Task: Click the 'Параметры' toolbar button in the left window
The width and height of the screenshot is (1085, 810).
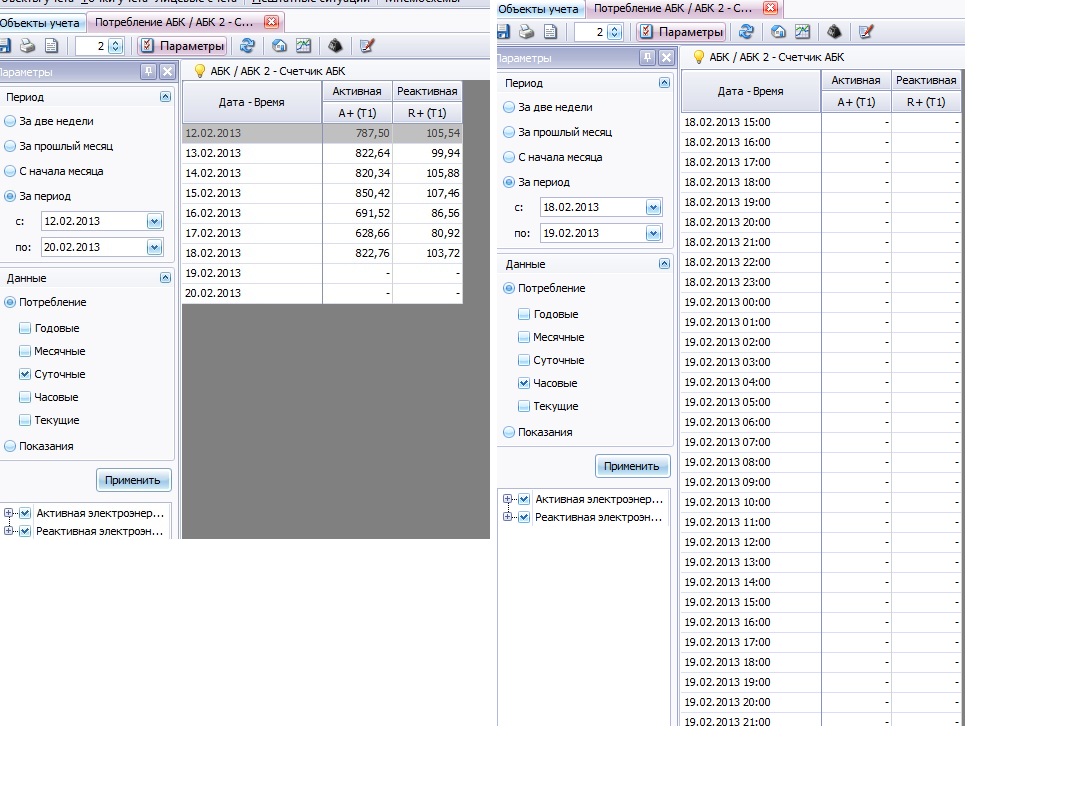Action: [x=183, y=46]
